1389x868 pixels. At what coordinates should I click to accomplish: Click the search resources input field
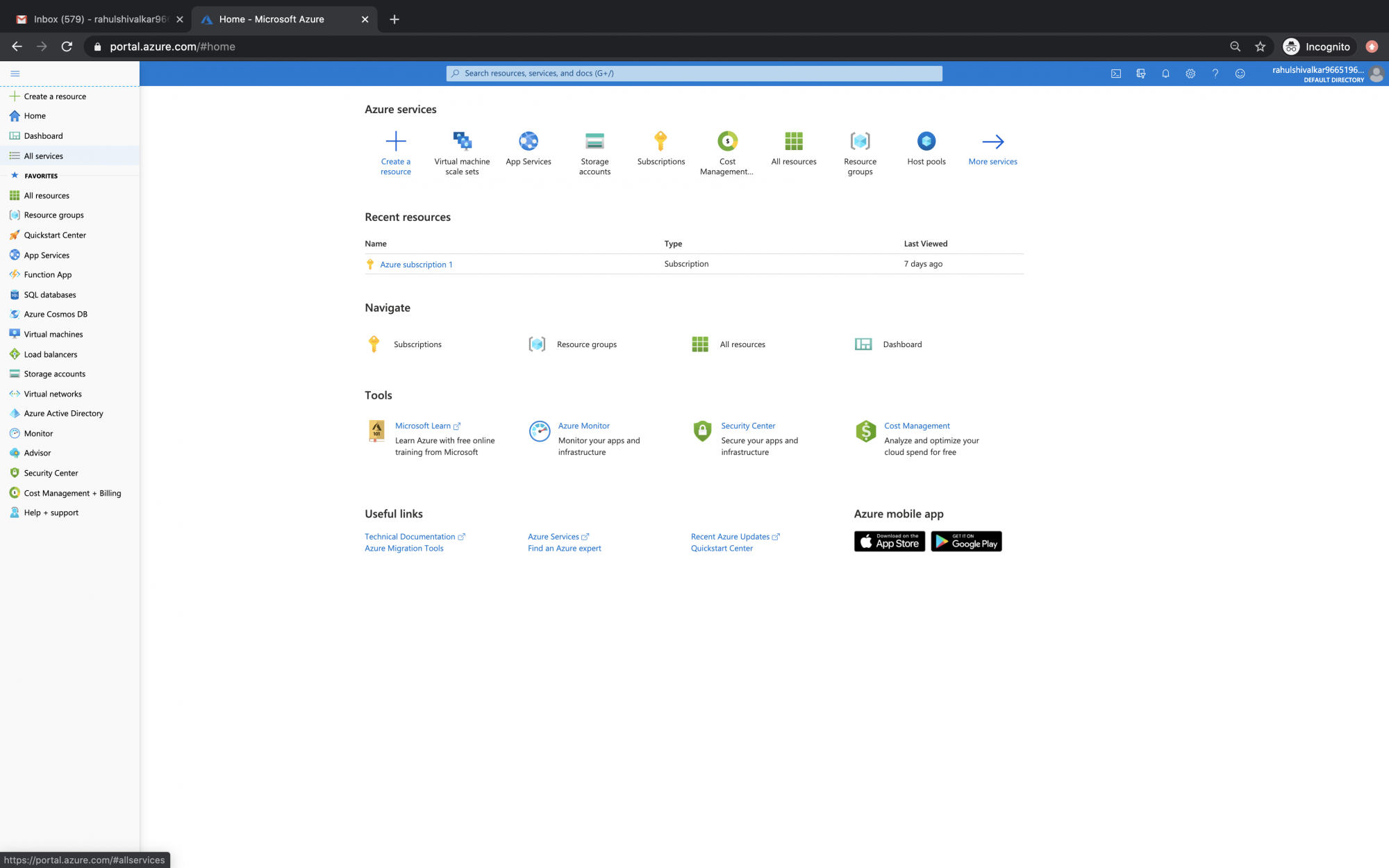click(x=694, y=73)
